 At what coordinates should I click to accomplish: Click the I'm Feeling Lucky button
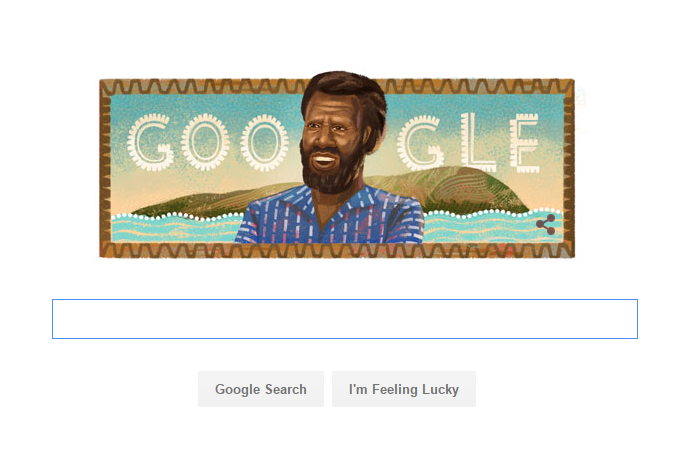point(404,389)
